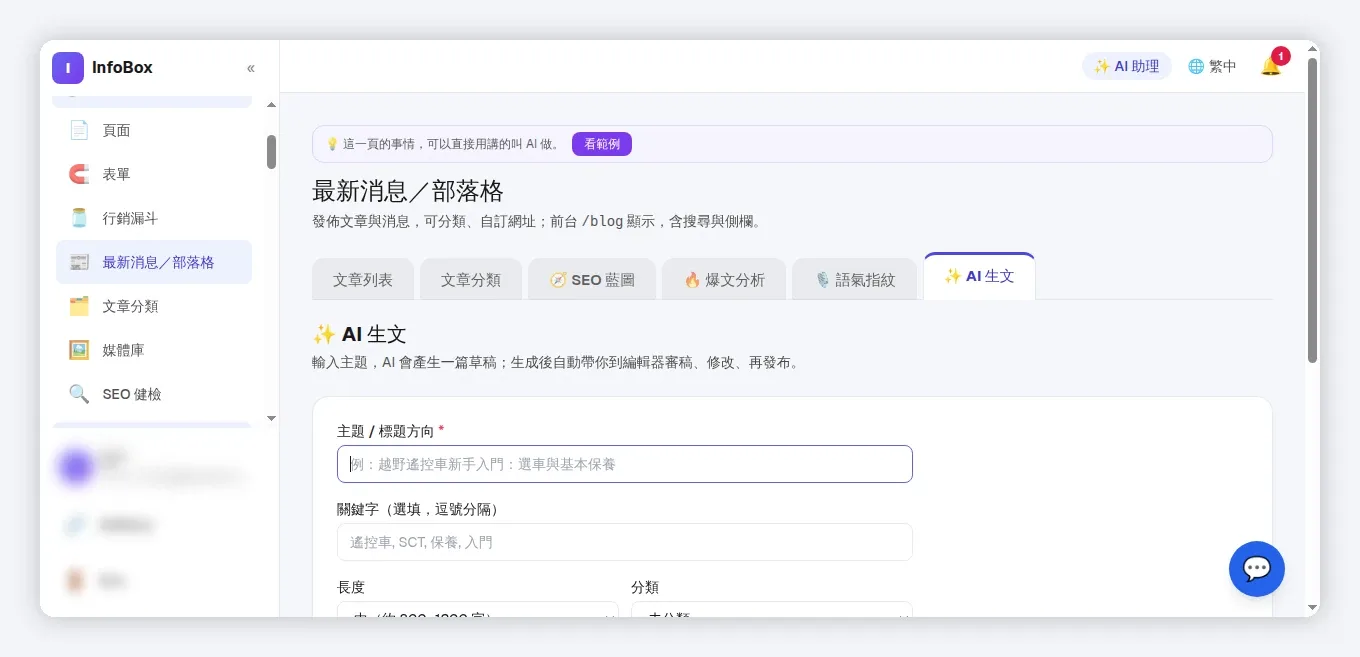The height and width of the screenshot is (657, 1360).
Task: Focus the 主題 / 標題方向 input field
Action: tap(625, 464)
